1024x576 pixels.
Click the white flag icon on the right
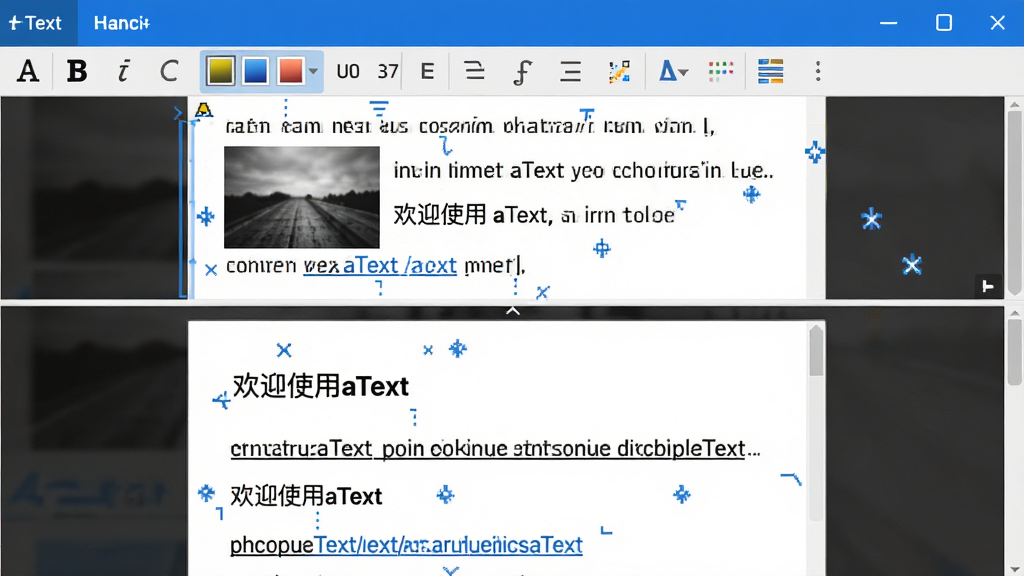tap(988, 286)
